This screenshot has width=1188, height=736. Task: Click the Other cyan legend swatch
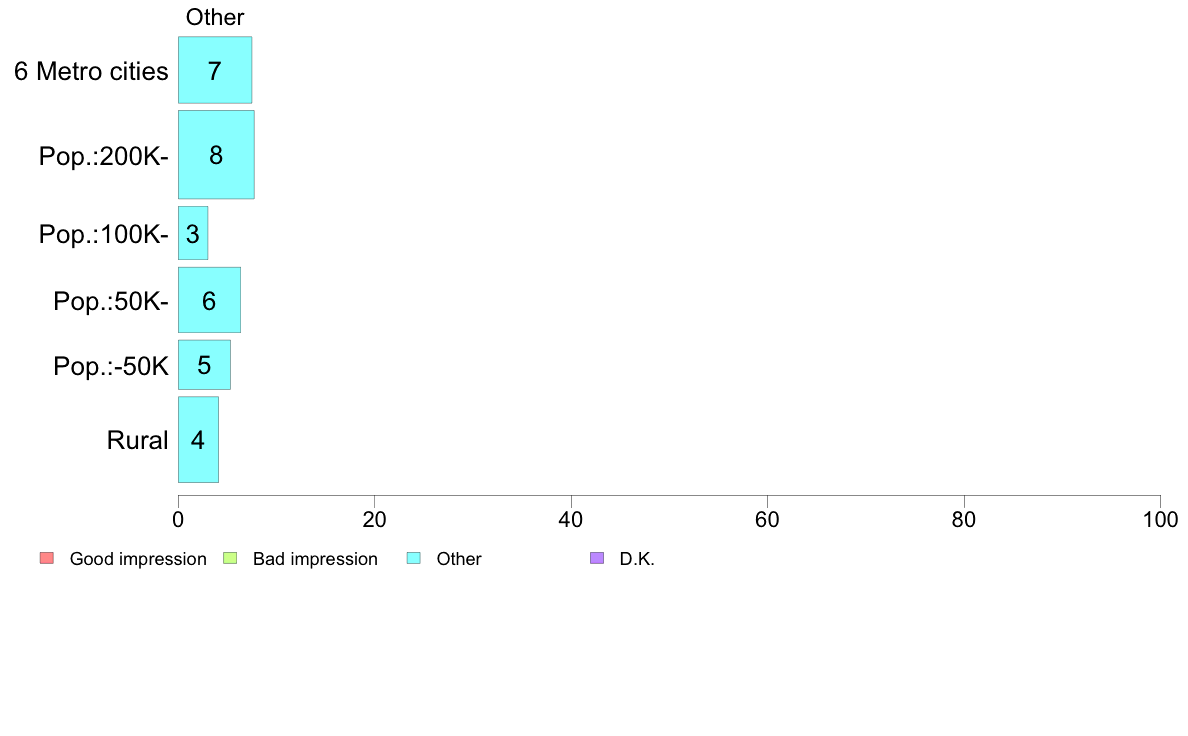pyautogui.click(x=414, y=559)
